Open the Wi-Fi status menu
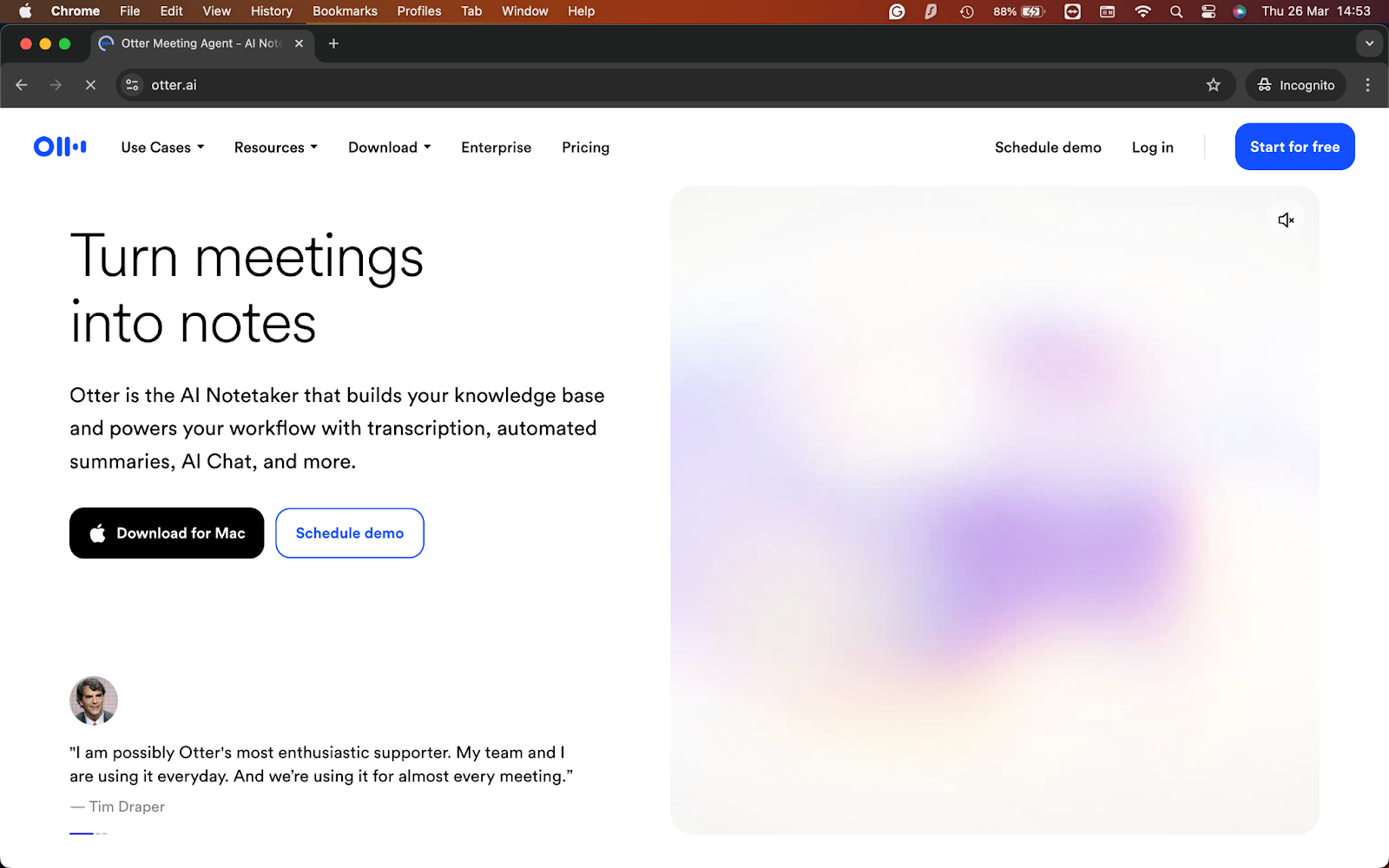The height and width of the screenshot is (868, 1389). tap(1143, 11)
